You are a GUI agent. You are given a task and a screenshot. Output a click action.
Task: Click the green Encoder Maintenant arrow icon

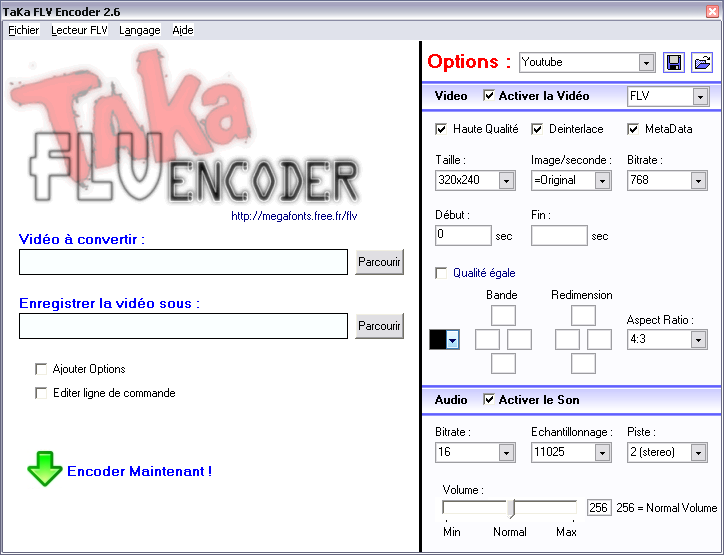click(x=44, y=469)
